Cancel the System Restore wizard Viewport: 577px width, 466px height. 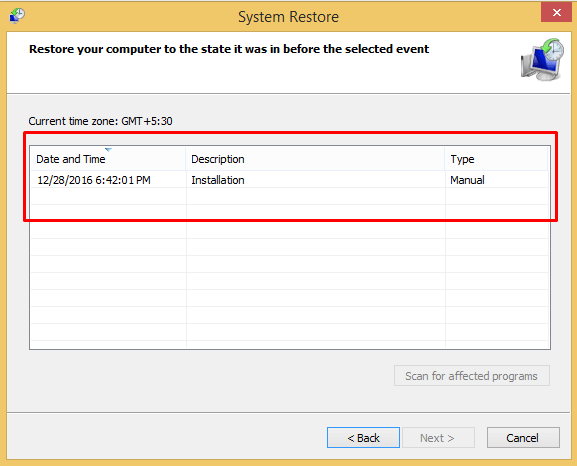tap(523, 438)
